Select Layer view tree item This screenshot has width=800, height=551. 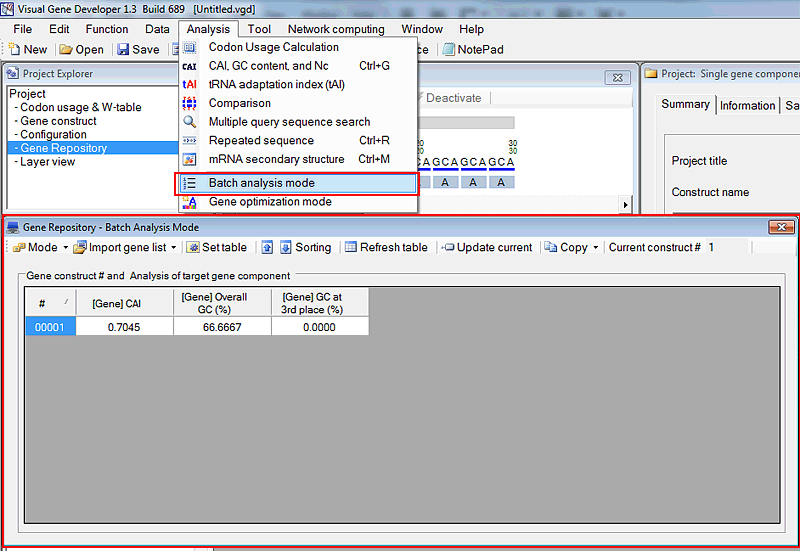tap(47, 162)
